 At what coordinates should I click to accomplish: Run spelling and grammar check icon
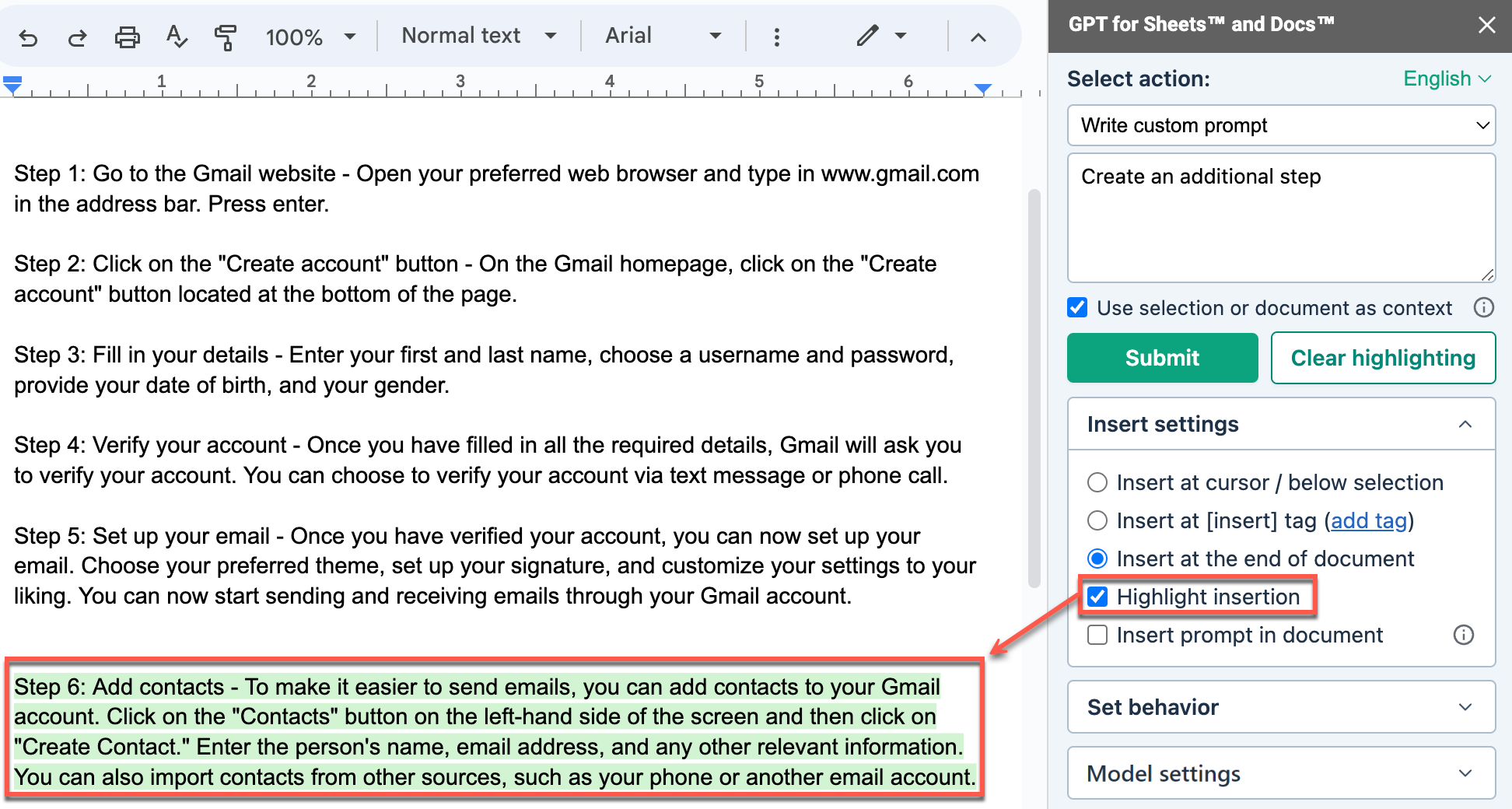pos(177,37)
